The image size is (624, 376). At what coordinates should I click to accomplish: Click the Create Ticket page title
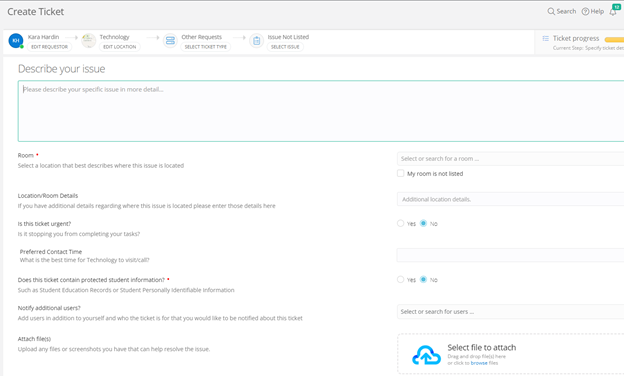[36, 12]
